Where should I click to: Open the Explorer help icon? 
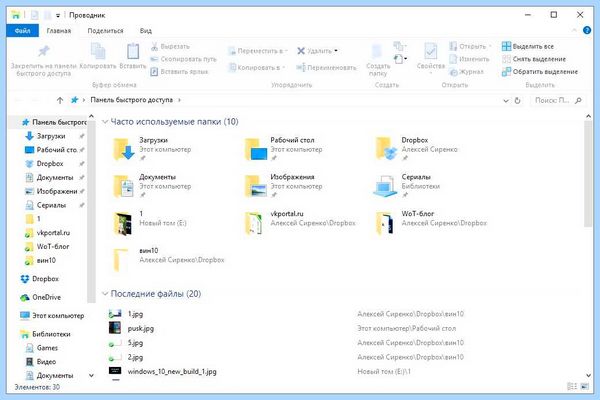pyautogui.click(x=587, y=30)
